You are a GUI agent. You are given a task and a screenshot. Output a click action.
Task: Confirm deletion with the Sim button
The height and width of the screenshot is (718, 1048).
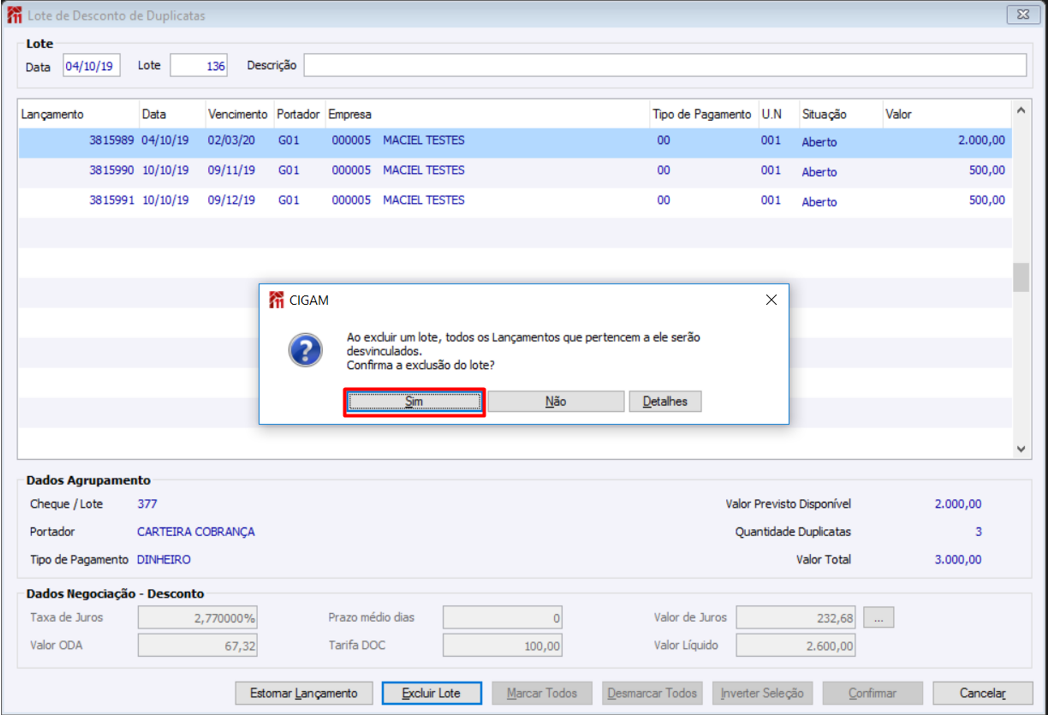(414, 402)
